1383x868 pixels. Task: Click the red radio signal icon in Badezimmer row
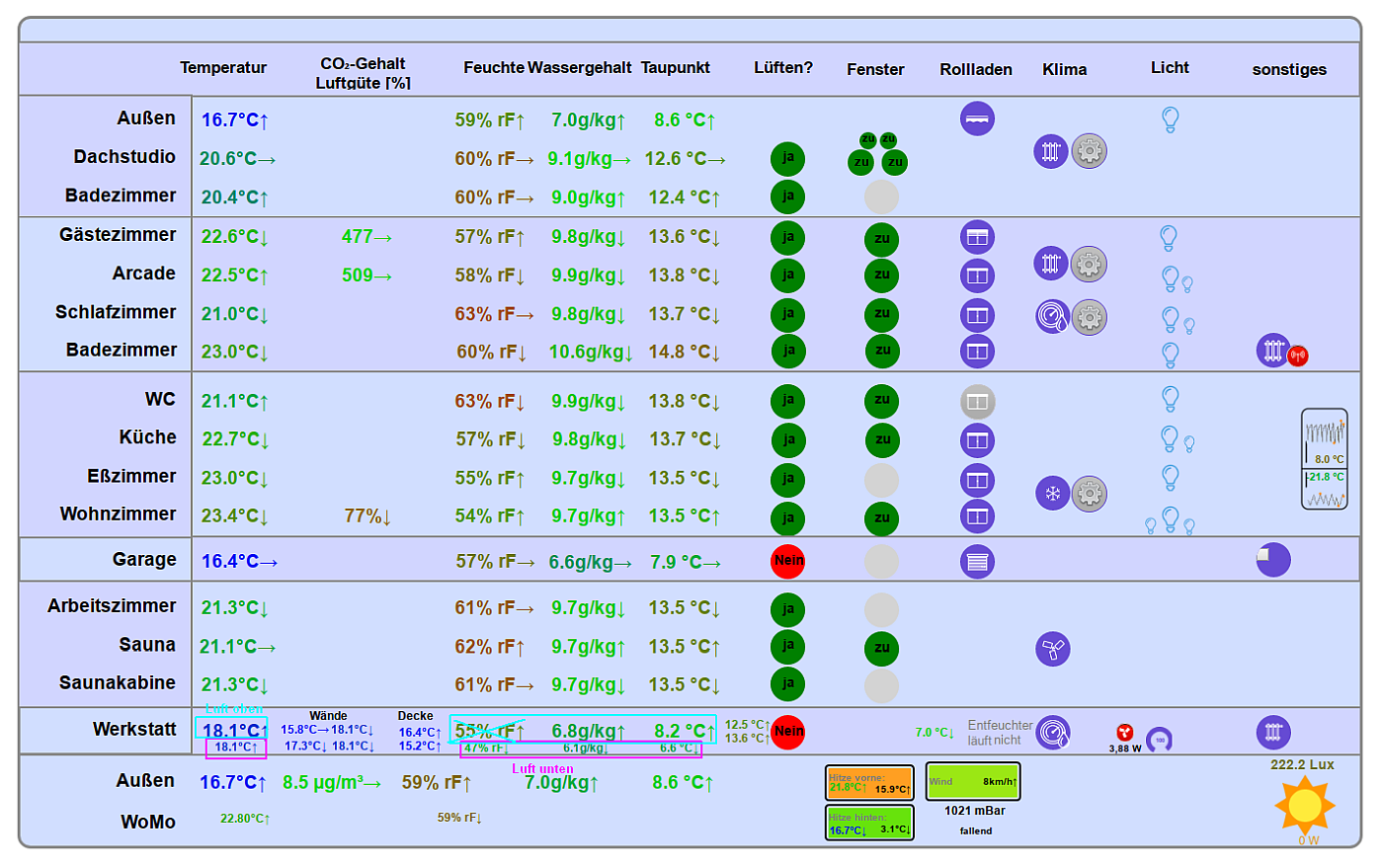click(x=1298, y=355)
